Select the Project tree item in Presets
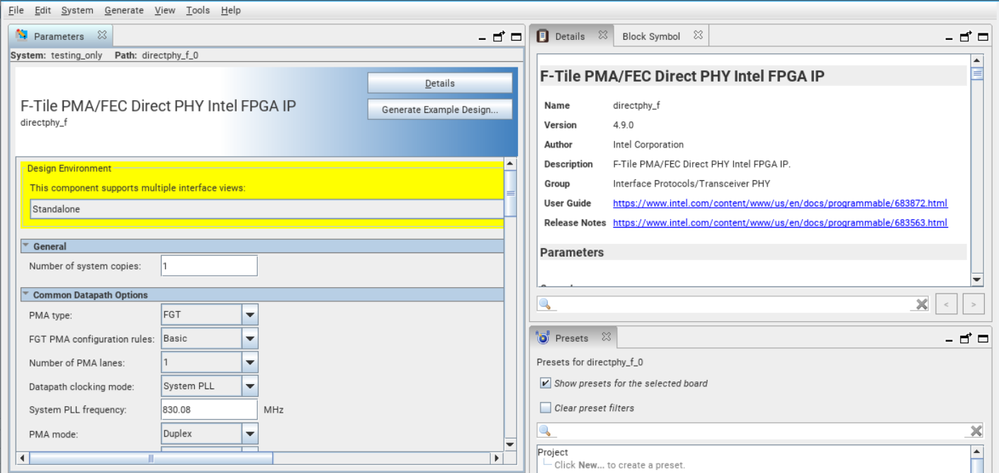Image resolution: width=999 pixels, height=473 pixels. click(x=552, y=452)
